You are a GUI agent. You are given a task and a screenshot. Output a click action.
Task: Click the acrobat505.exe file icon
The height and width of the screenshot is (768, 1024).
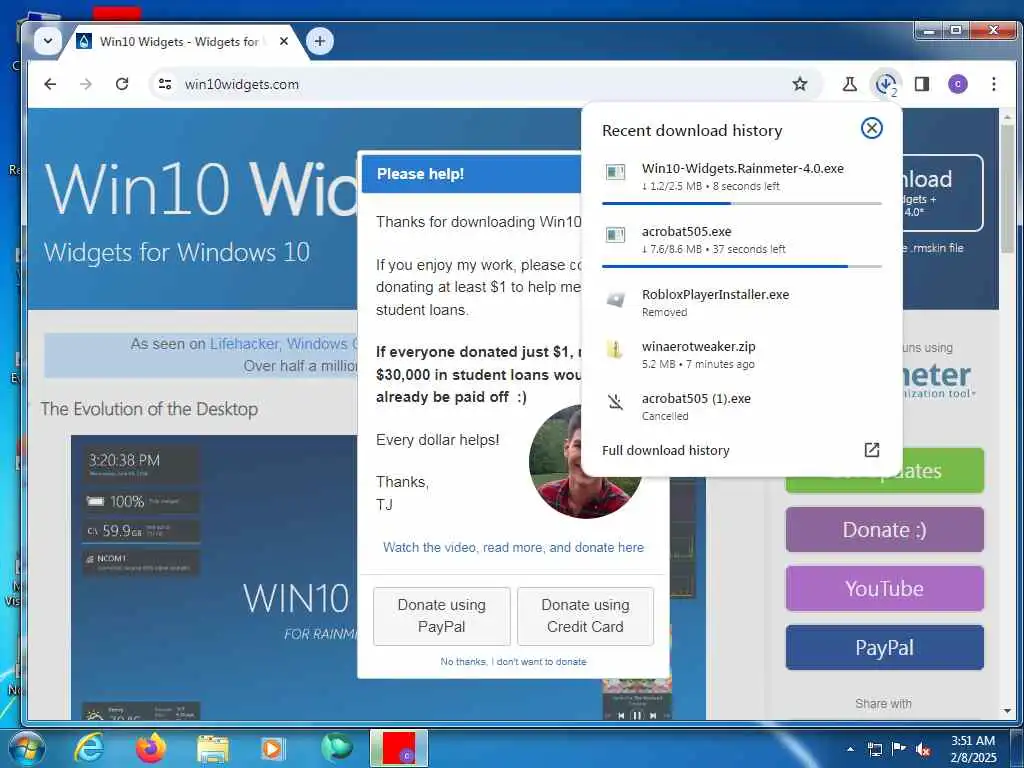(x=615, y=234)
